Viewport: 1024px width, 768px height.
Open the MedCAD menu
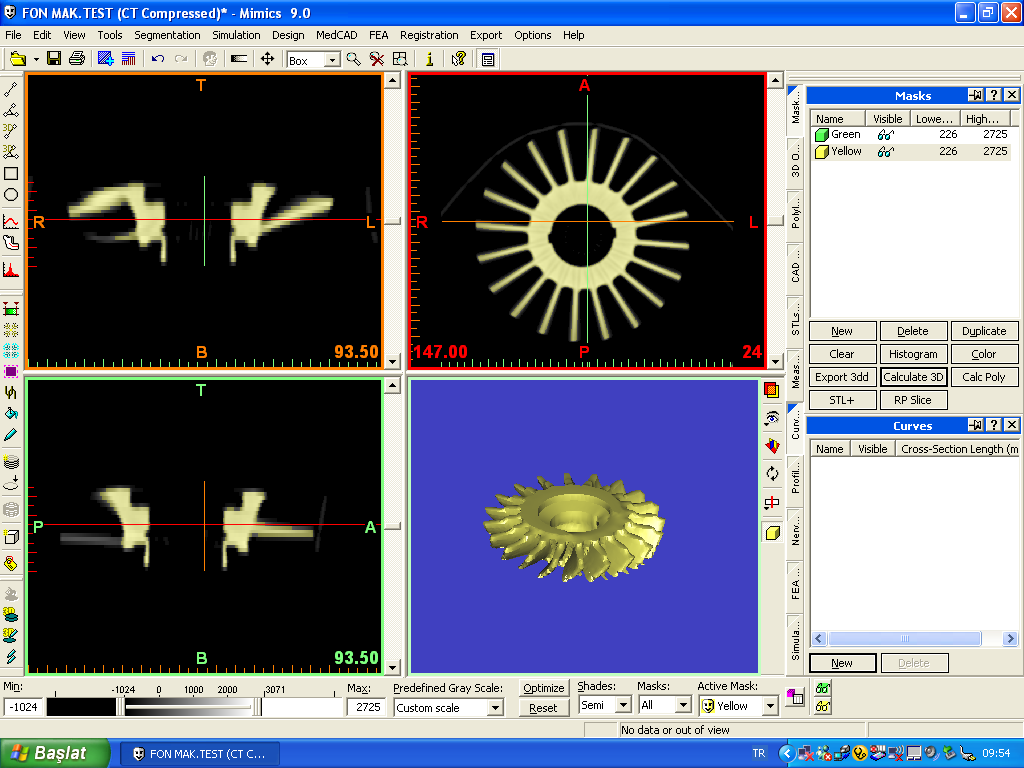click(336, 35)
